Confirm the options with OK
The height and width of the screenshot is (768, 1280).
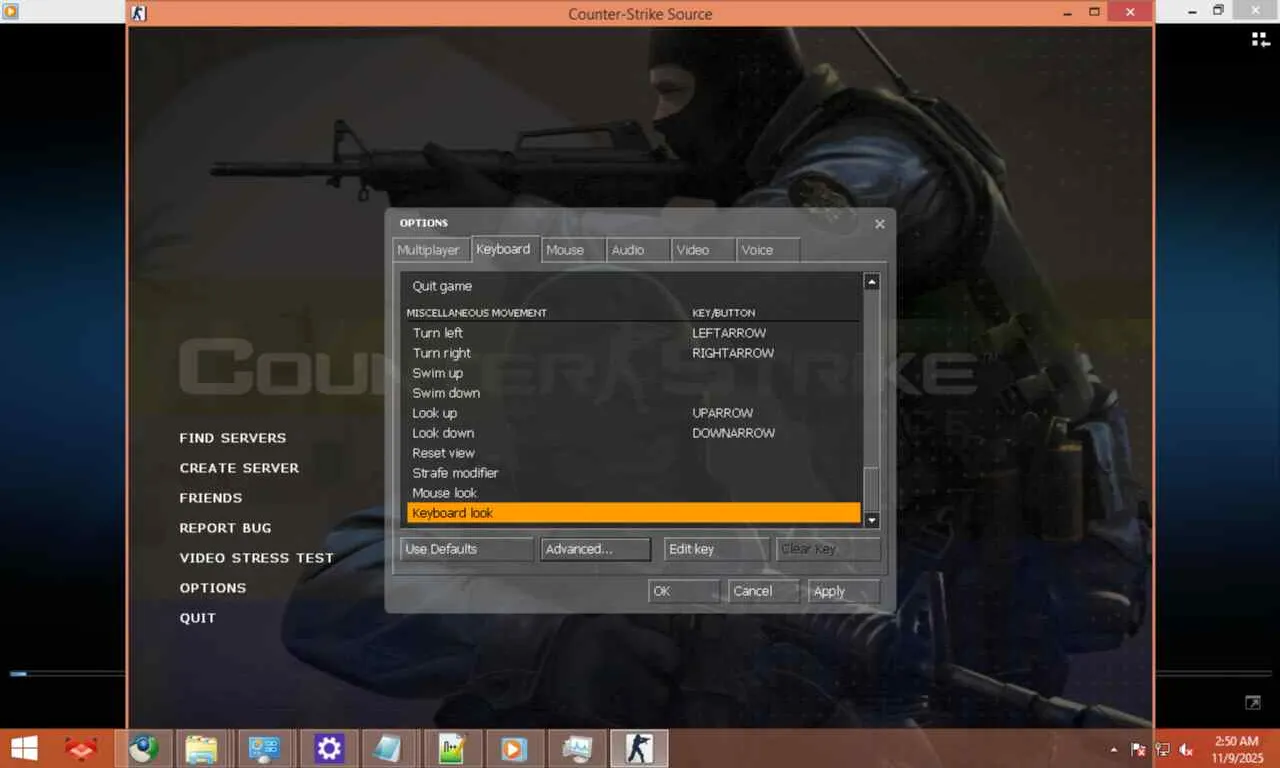point(684,591)
